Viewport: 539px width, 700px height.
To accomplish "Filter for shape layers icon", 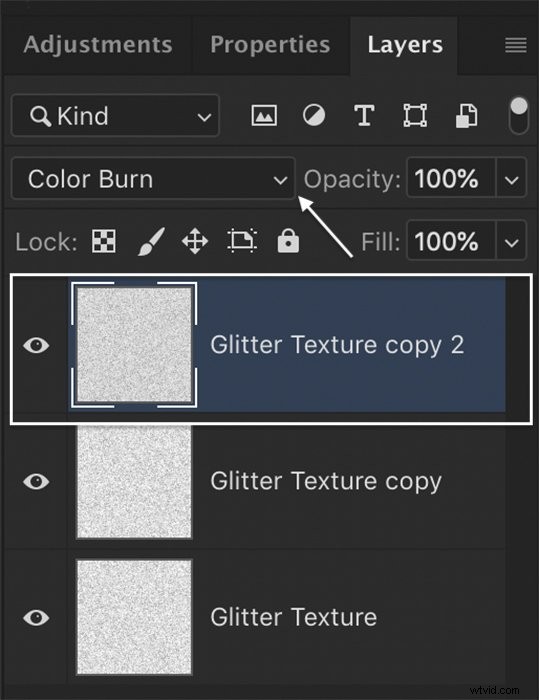I will [415, 116].
